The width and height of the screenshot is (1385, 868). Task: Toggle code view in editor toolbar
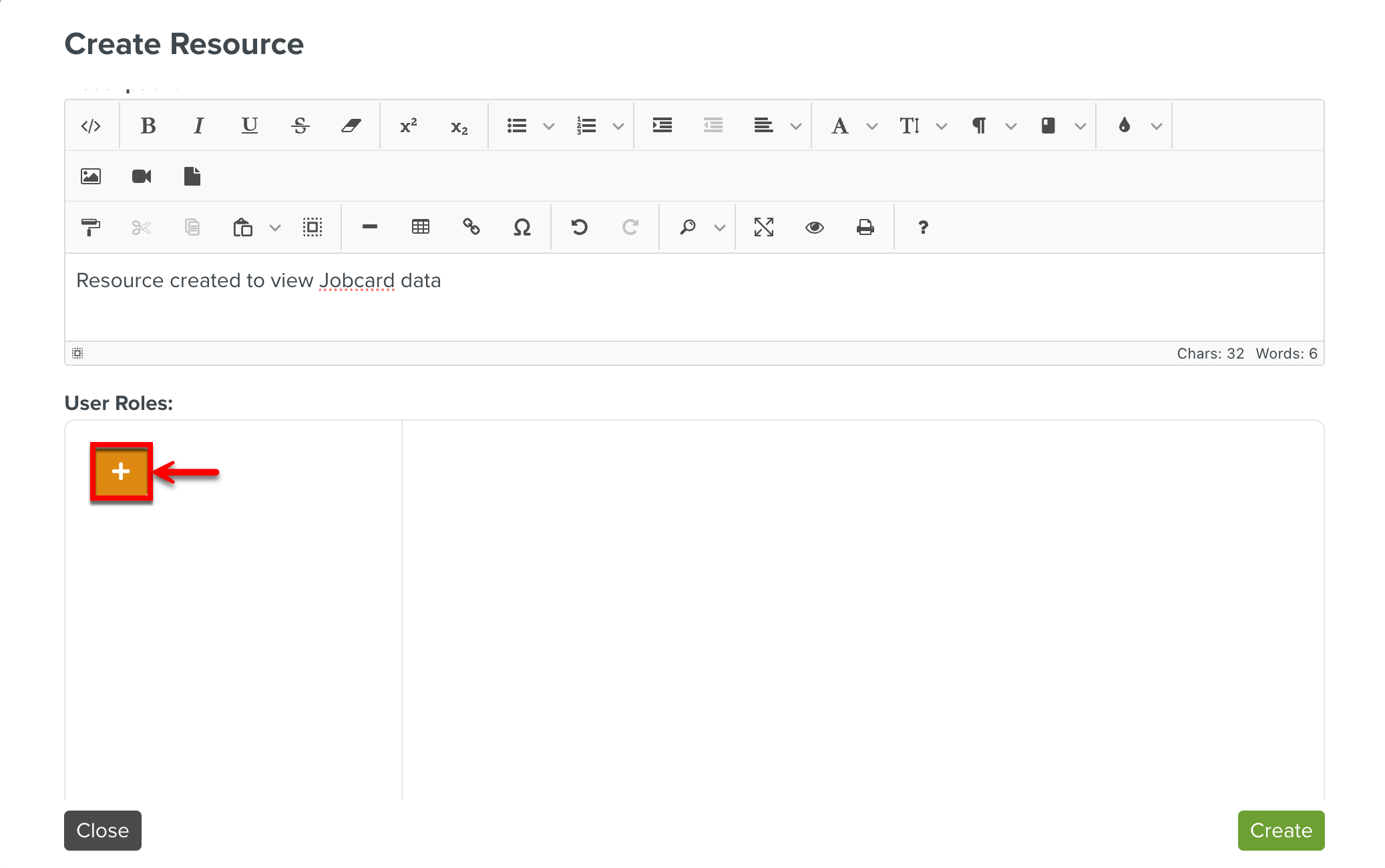[91, 126]
